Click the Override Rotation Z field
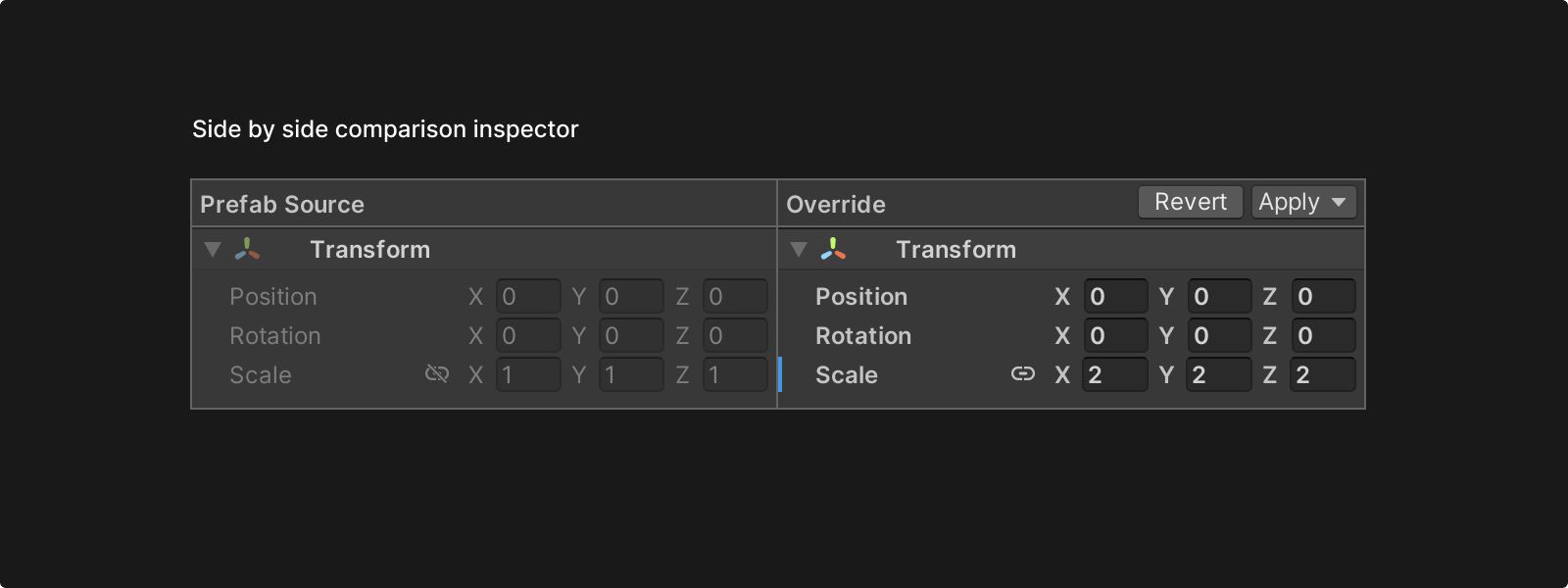The height and width of the screenshot is (588, 1568). point(1323,336)
